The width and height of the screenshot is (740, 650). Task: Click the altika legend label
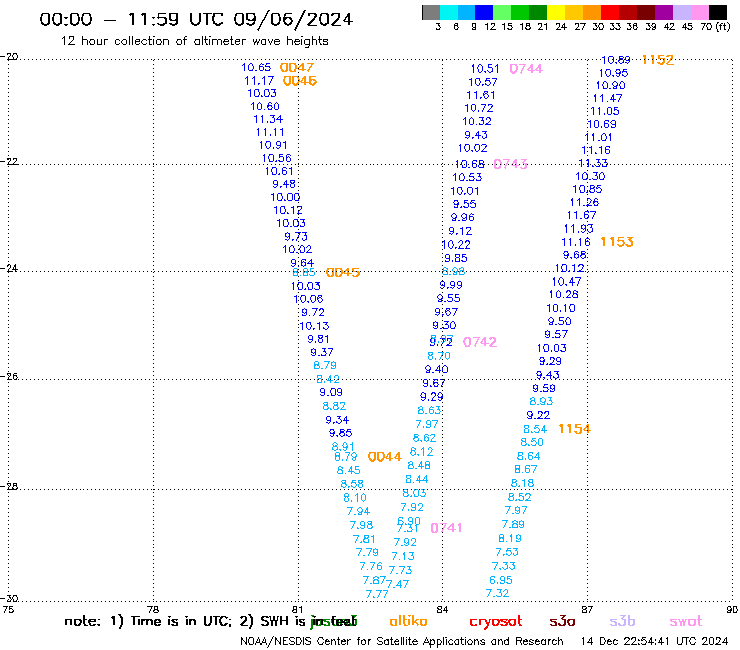click(x=408, y=621)
